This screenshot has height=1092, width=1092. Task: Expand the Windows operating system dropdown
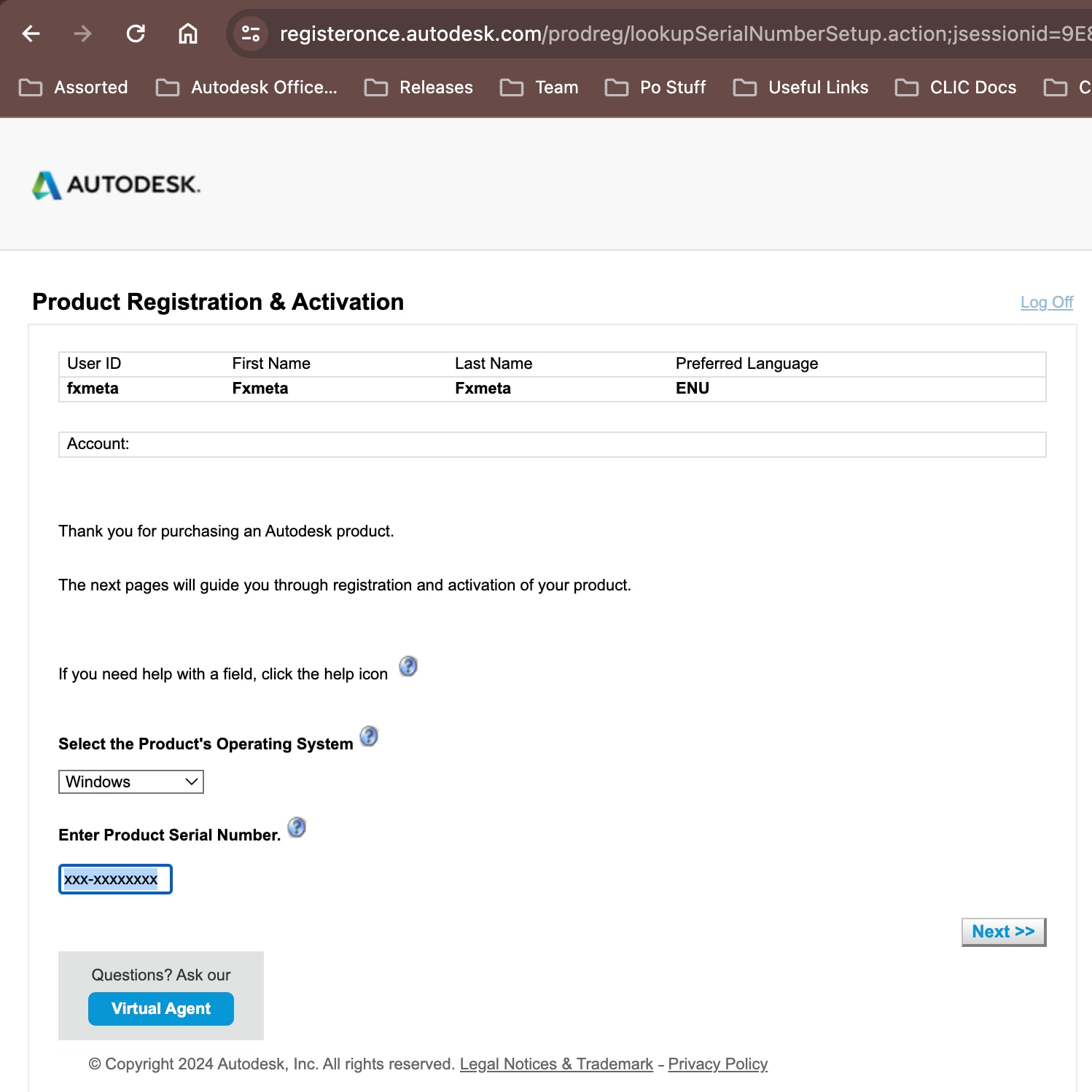(x=131, y=781)
